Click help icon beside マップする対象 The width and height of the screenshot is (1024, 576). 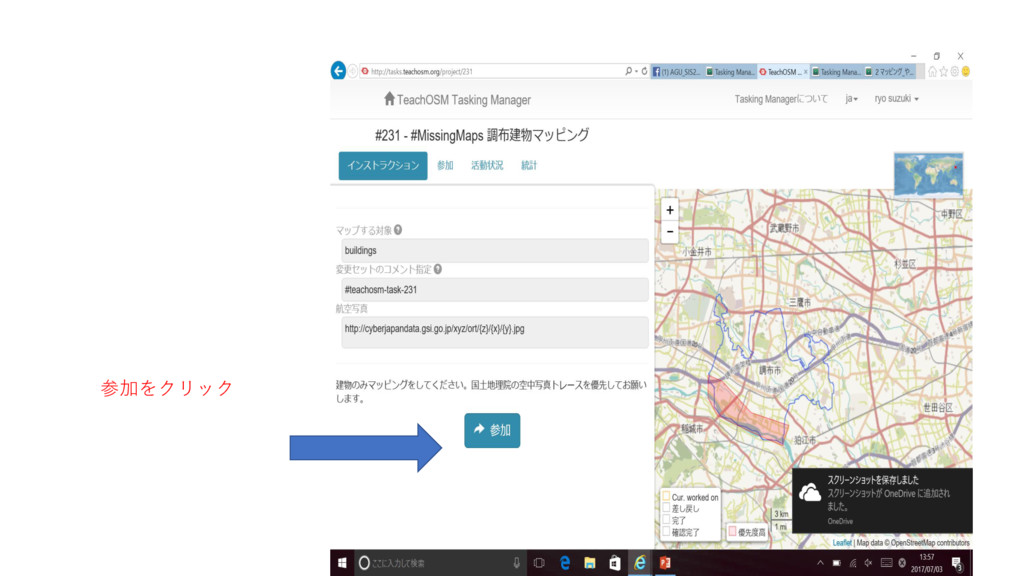click(398, 229)
